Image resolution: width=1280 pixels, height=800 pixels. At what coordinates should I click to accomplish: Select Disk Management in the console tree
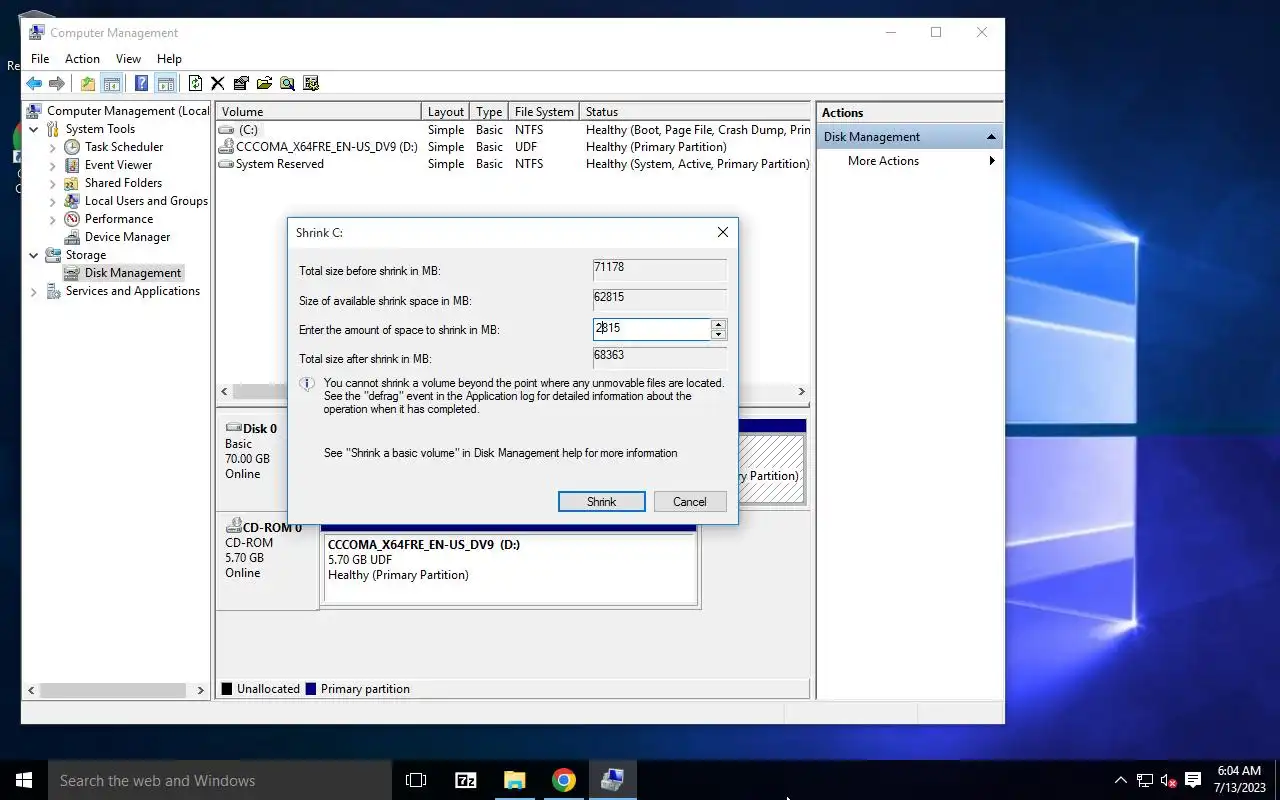133,273
